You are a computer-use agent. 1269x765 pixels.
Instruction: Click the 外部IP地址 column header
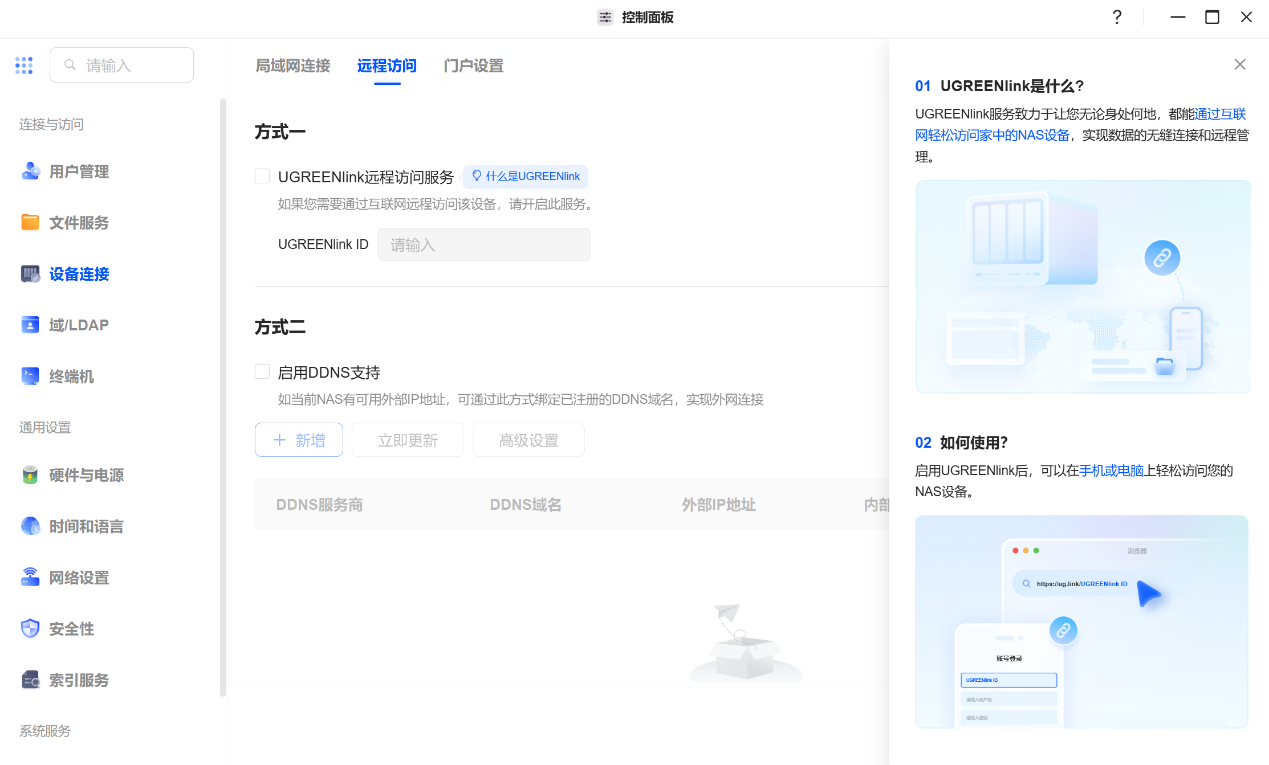[x=719, y=505]
